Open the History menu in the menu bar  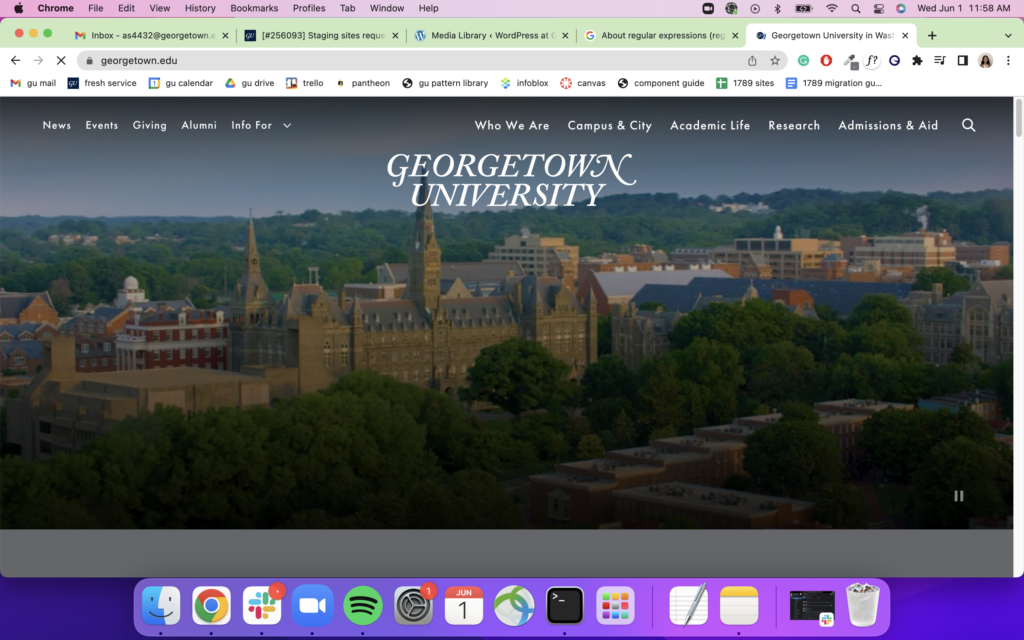pyautogui.click(x=200, y=8)
